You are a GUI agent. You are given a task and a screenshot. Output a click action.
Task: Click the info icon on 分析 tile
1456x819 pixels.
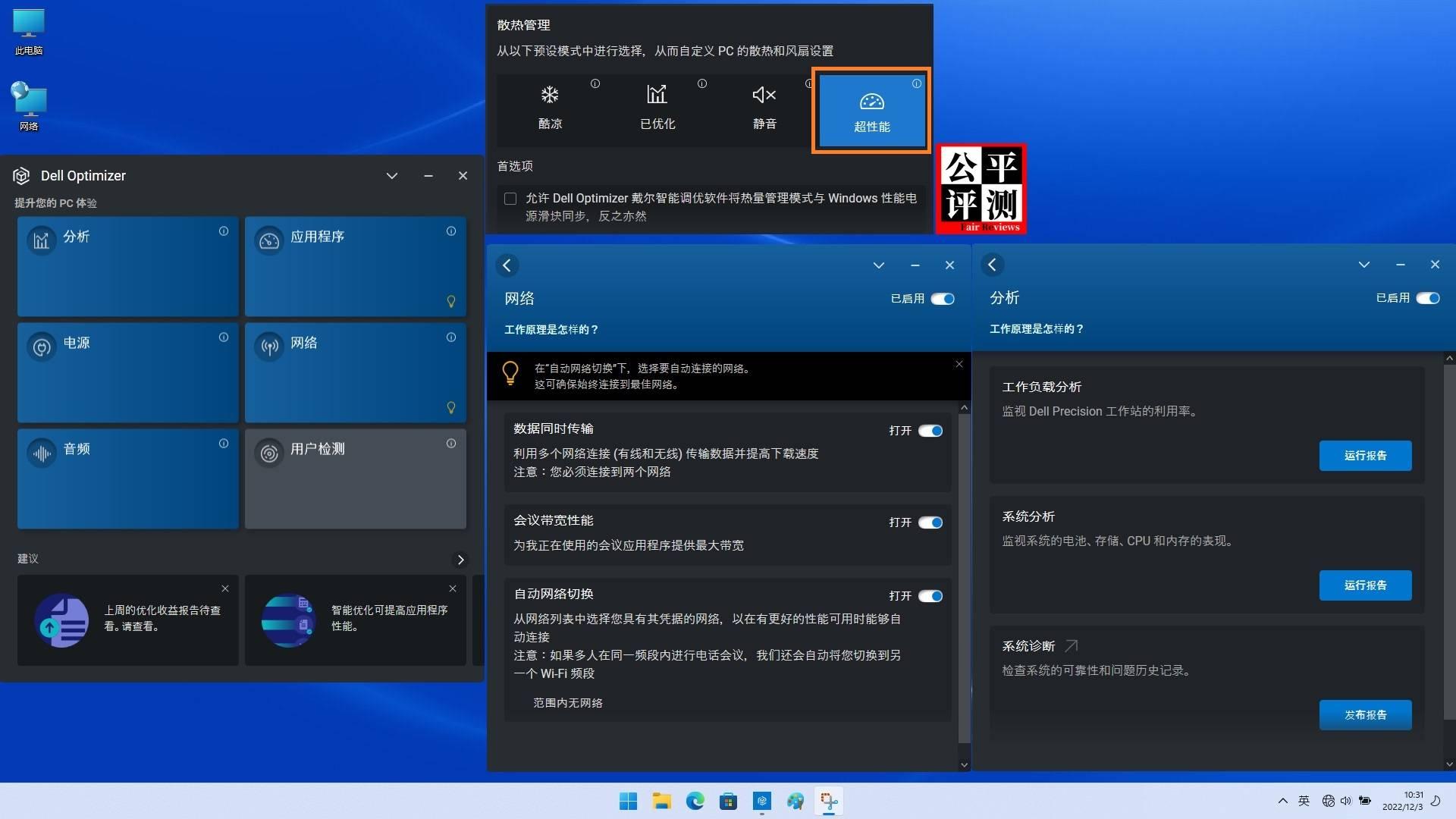tap(224, 231)
